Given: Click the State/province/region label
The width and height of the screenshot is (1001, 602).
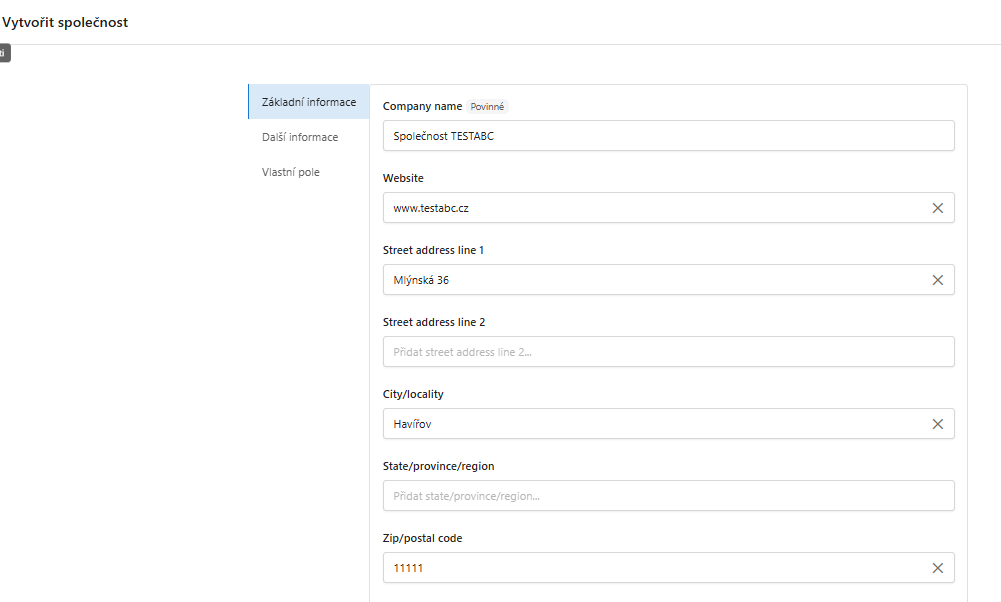Looking at the screenshot, I should pyautogui.click(x=439, y=467).
